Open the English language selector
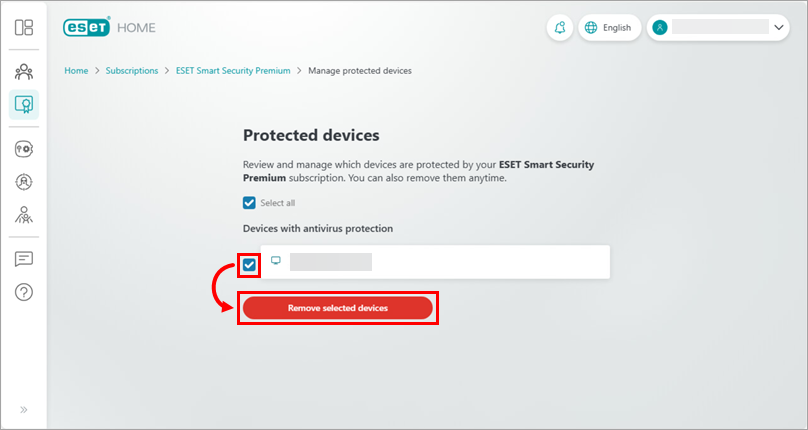 pyautogui.click(x=609, y=28)
